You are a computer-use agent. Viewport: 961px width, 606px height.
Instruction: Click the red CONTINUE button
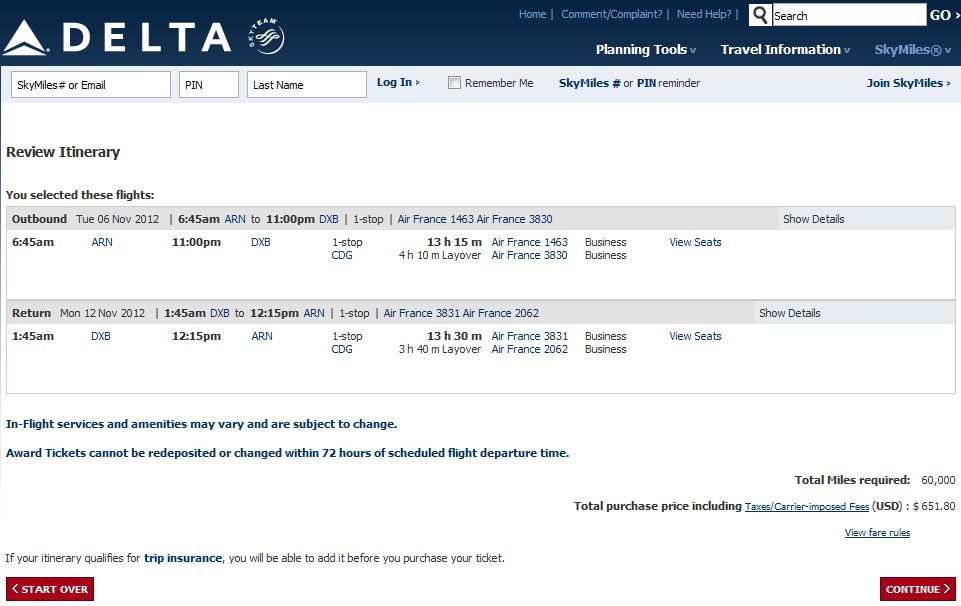point(917,589)
